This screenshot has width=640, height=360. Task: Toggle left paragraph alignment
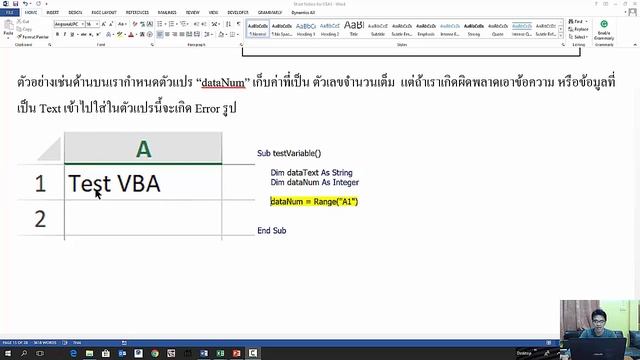(160, 35)
